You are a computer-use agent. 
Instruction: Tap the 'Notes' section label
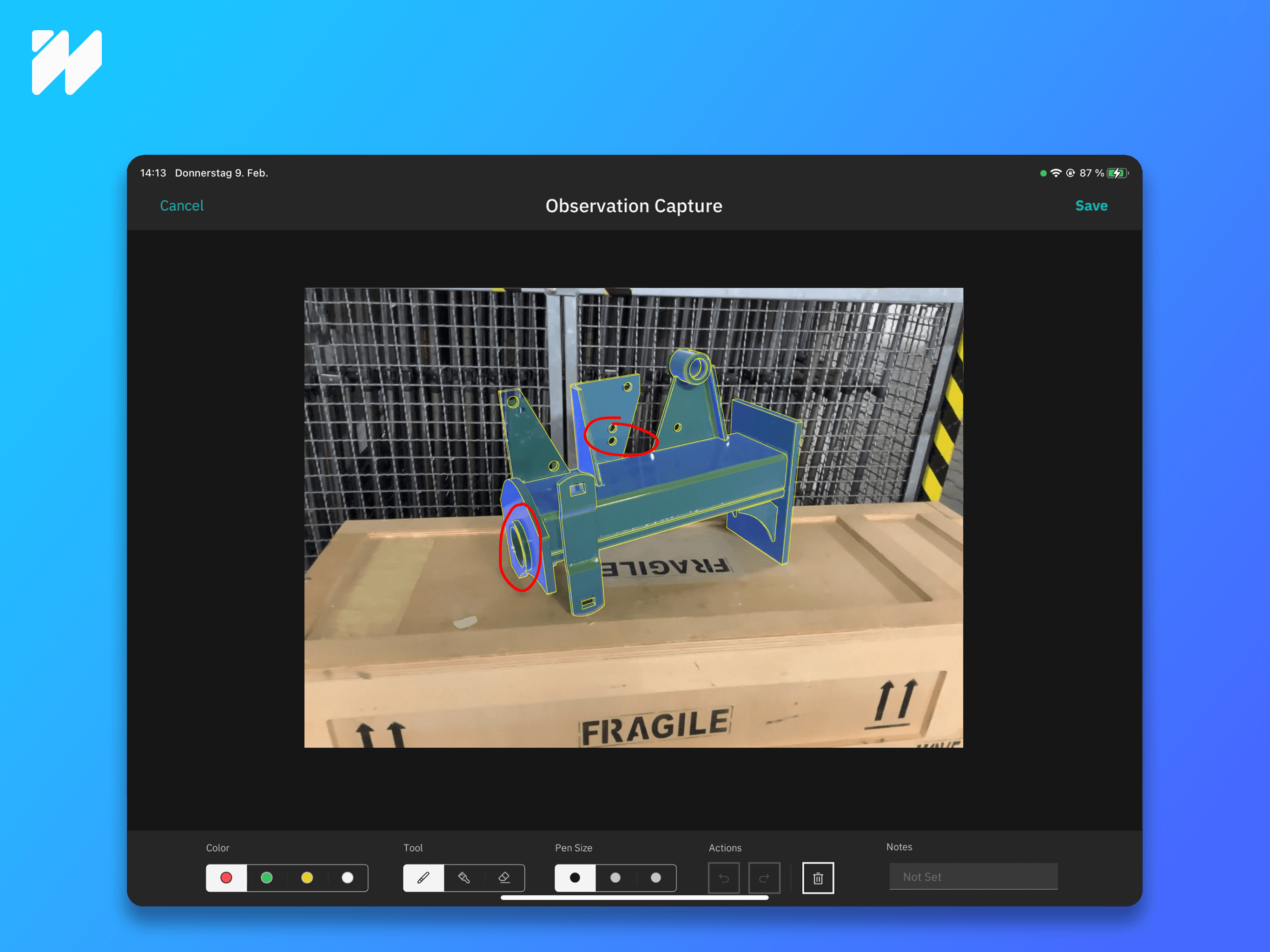point(899,846)
